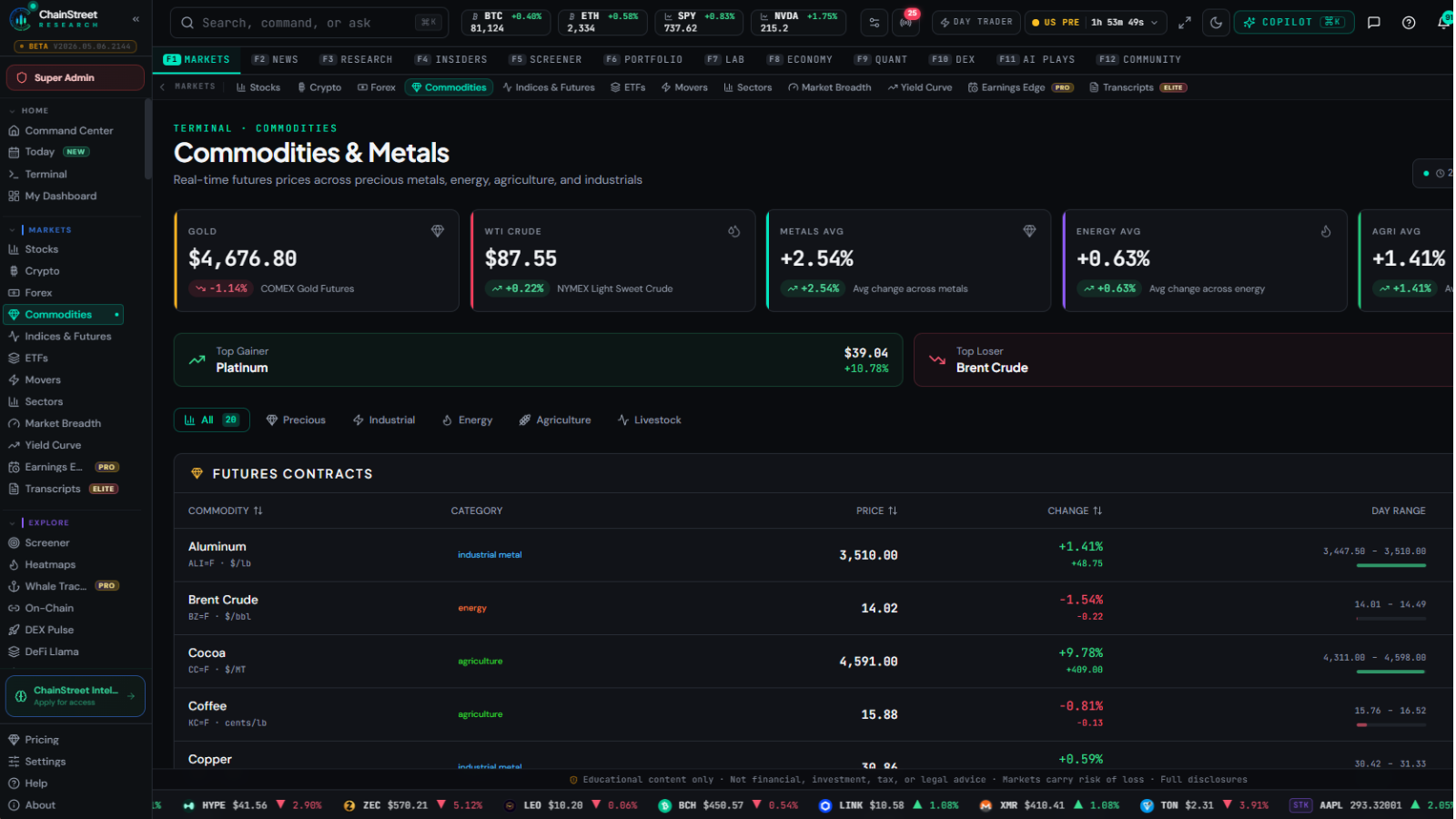Open My Dashboard in the sidebar

(x=61, y=196)
